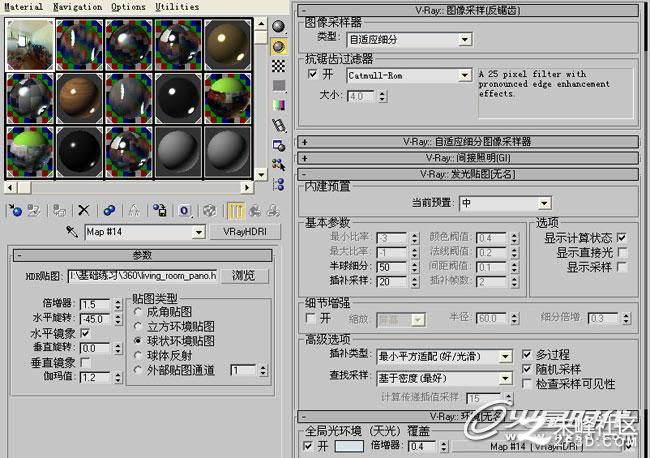Toggle the Backlight icon
The height and width of the screenshot is (458, 650).
(278, 46)
